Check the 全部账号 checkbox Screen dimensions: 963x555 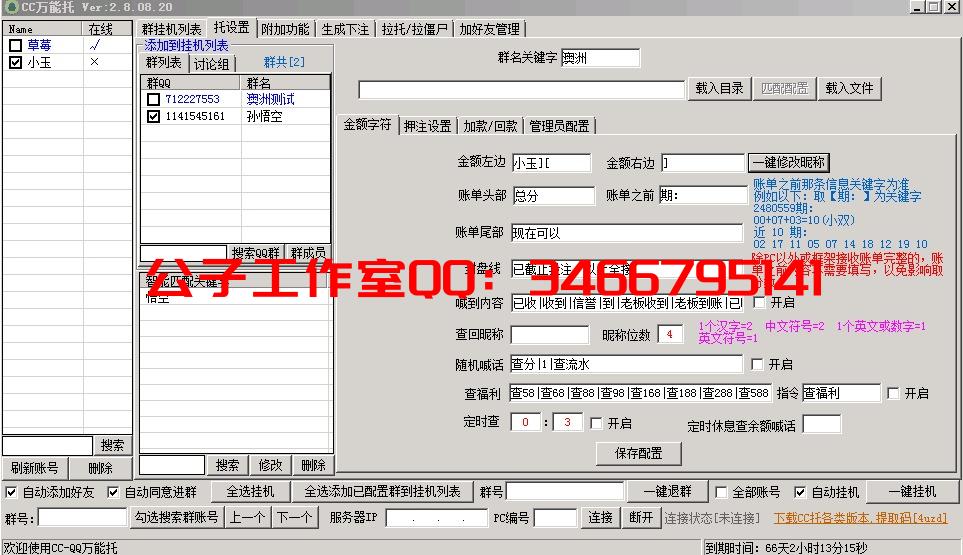(x=722, y=492)
